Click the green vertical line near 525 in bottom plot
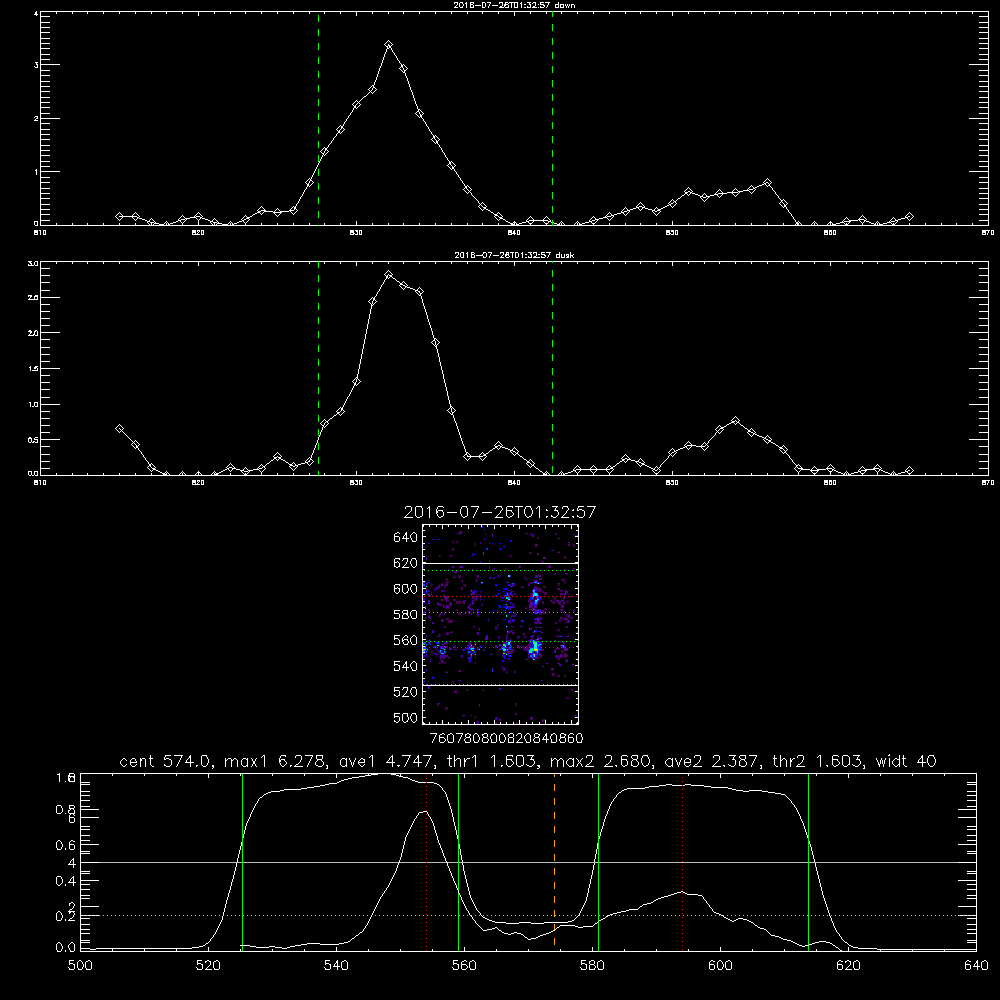 coord(242,861)
